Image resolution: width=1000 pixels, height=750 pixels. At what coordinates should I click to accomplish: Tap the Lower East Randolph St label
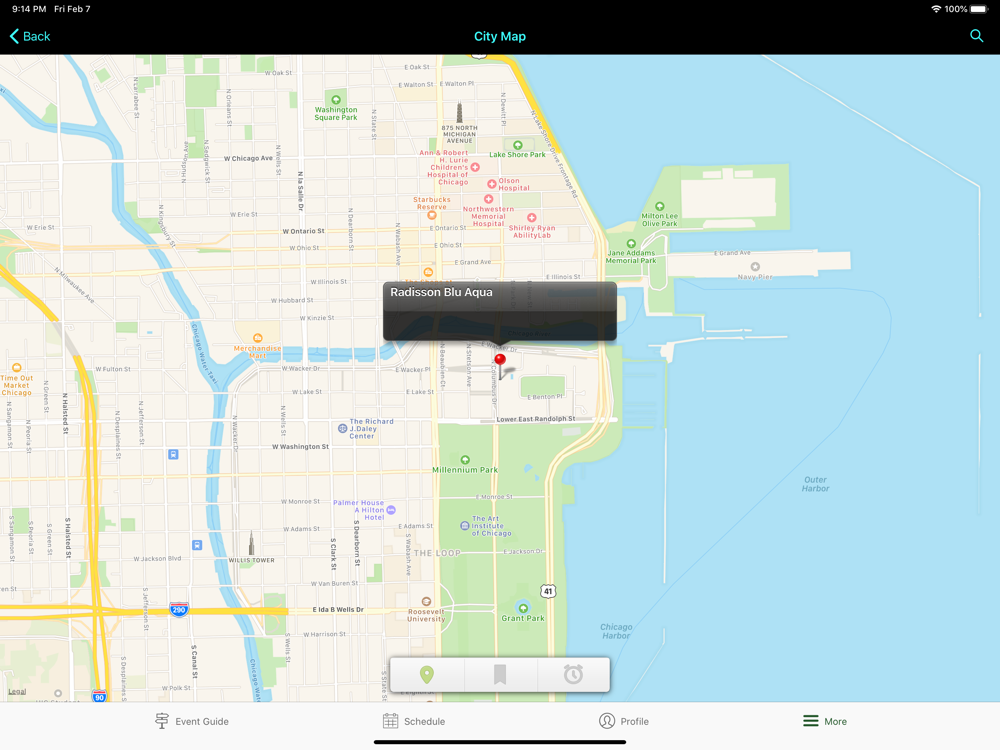[536, 419]
